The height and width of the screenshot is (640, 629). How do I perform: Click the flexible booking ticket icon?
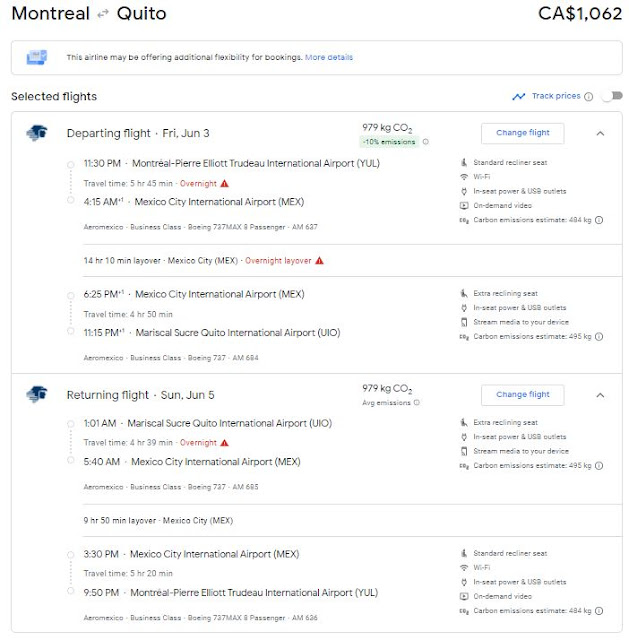point(37,57)
